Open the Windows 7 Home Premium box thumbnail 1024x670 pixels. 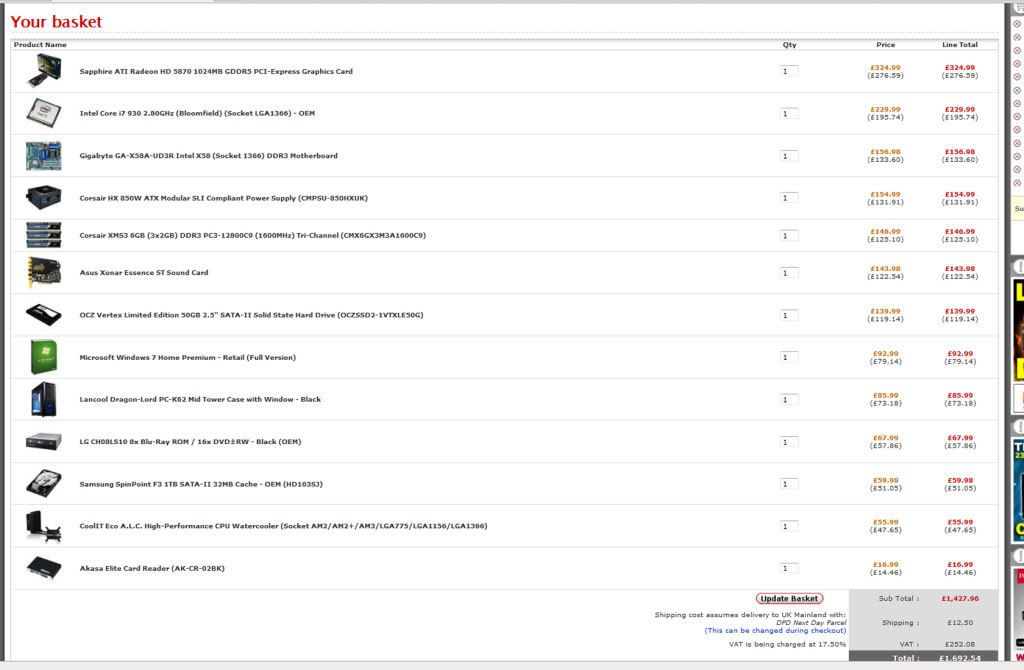click(44, 357)
